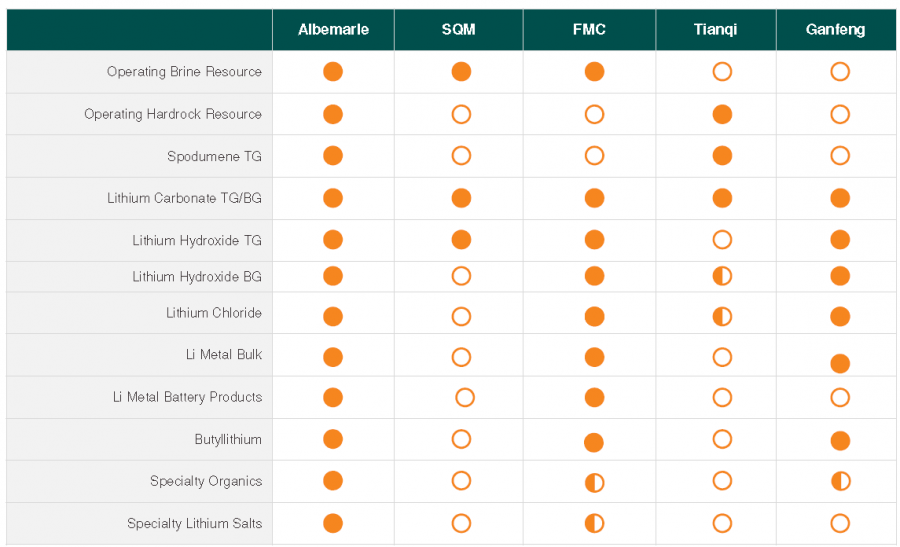
Task: Click the Butyllithium row label
Action: (x=228, y=439)
